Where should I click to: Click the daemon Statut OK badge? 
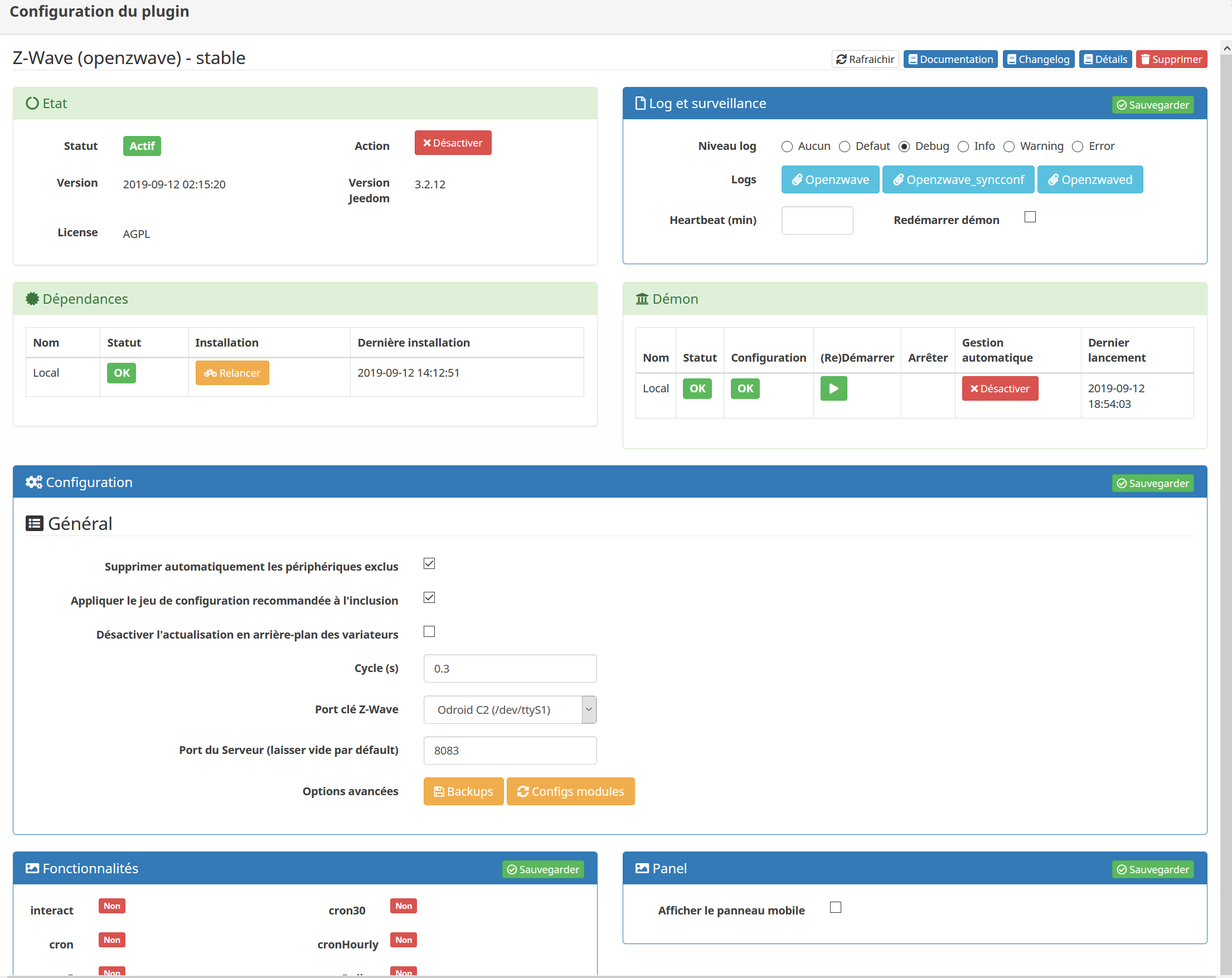pyautogui.click(x=697, y=388)
